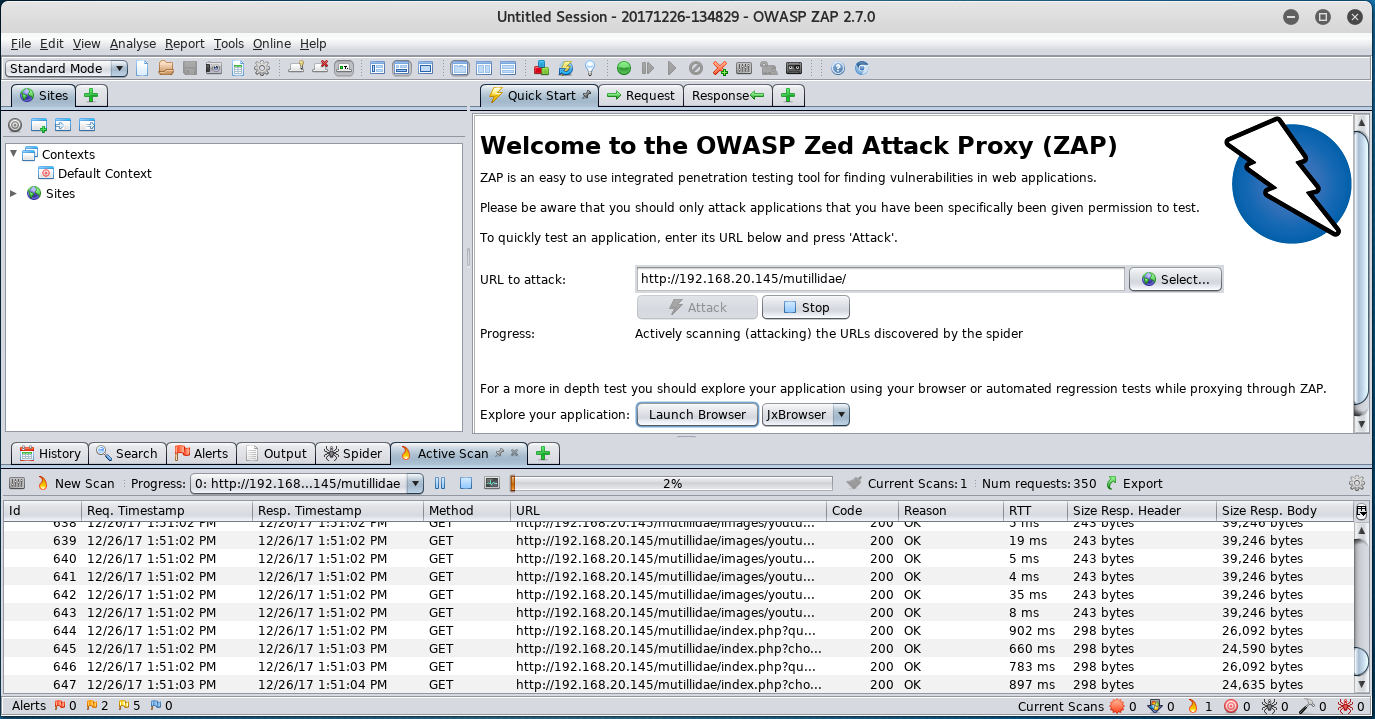Collapse the Contexts tree node
This screenshot has height=719, width=1375.
[x=13, y=154]
